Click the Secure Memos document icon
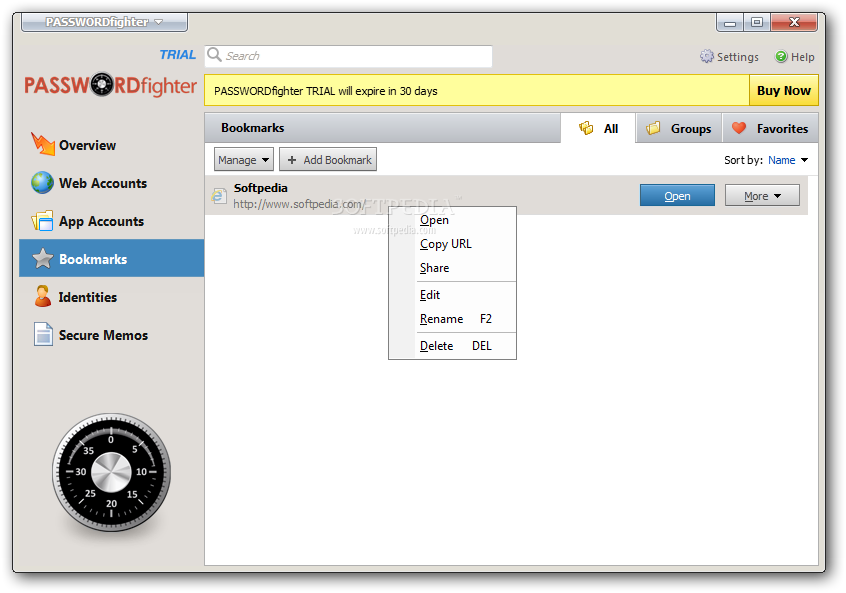Screen dimensions: 846x593 click(x=43, y=334)
